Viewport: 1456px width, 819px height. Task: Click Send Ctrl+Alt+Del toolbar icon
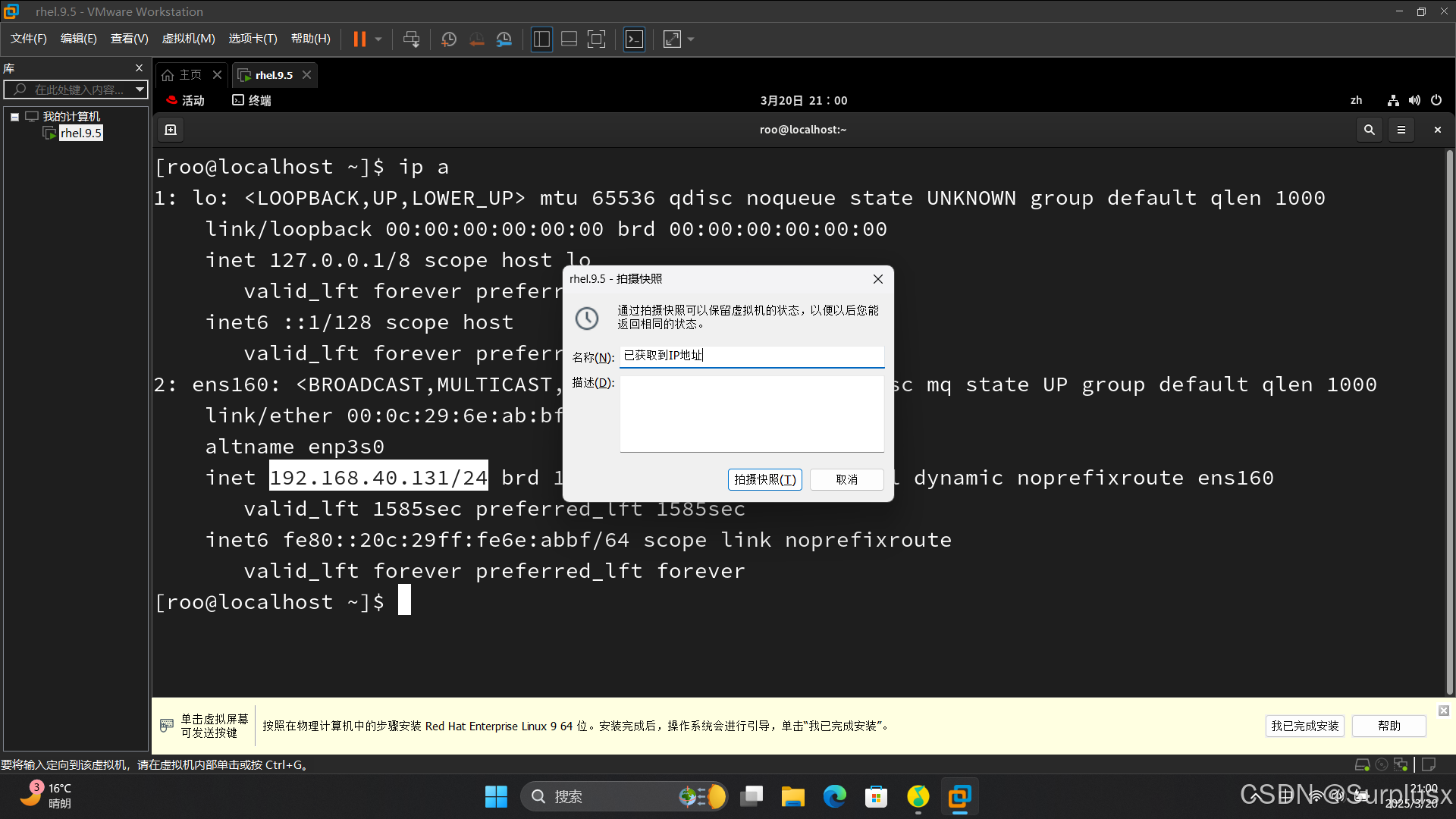coord(411,39)
